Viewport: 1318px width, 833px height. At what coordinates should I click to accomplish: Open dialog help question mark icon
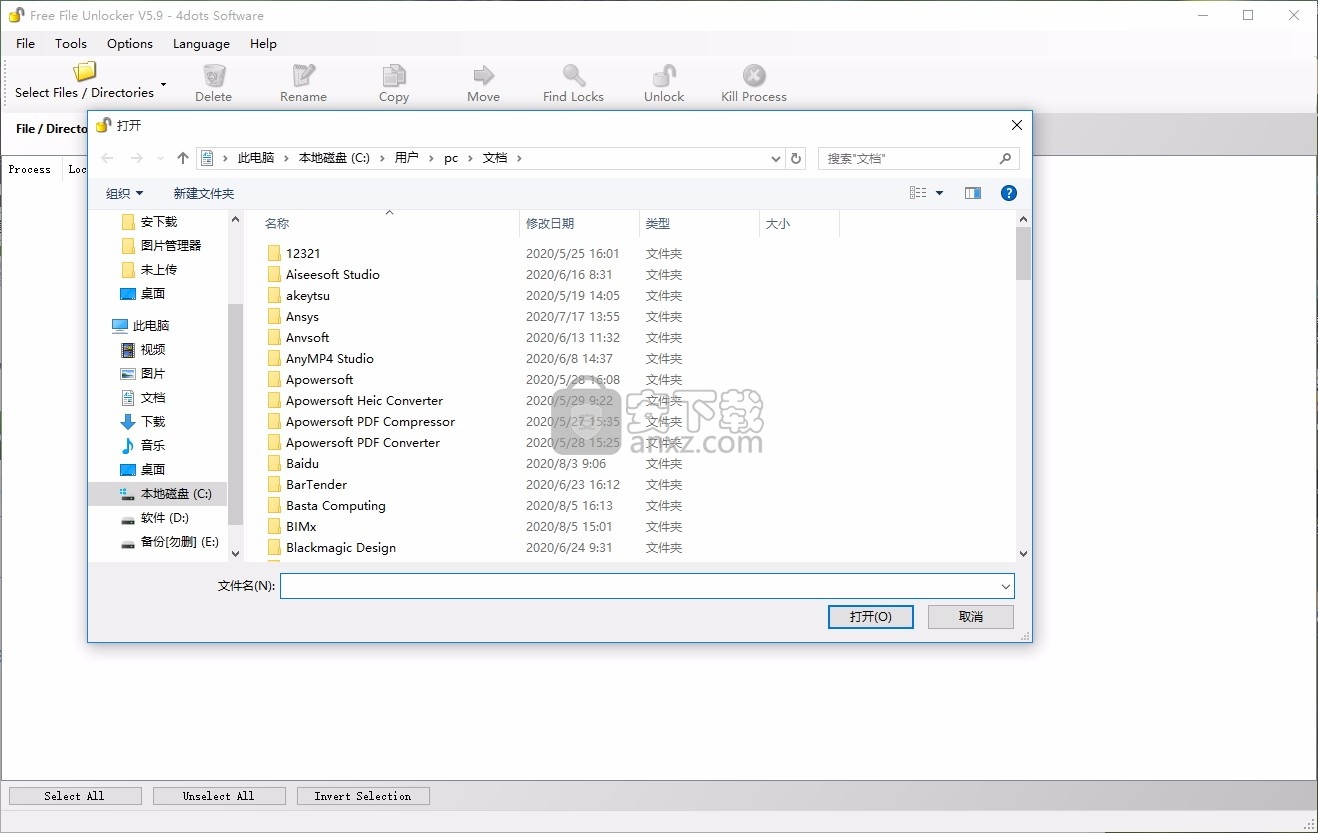1009,193
